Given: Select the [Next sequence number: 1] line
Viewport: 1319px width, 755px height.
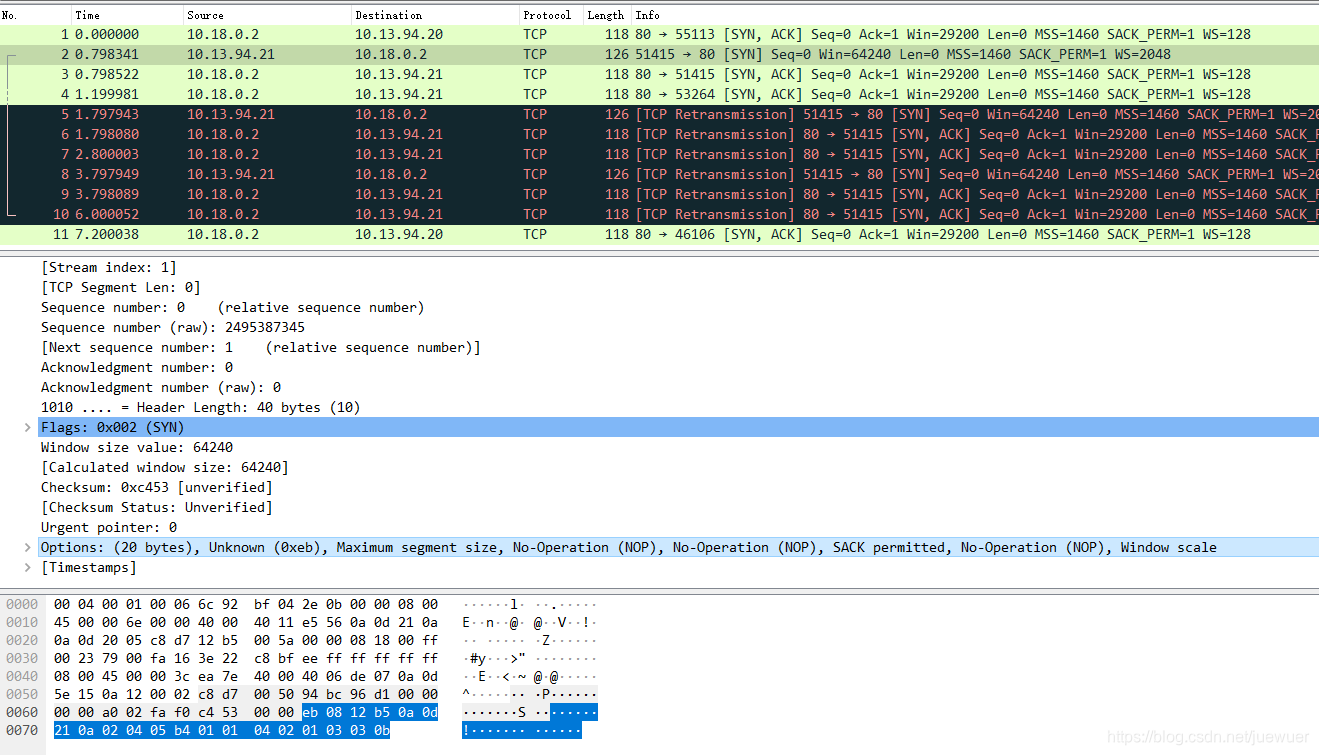Looking at the screenshot, I should (x=261, y=347).
